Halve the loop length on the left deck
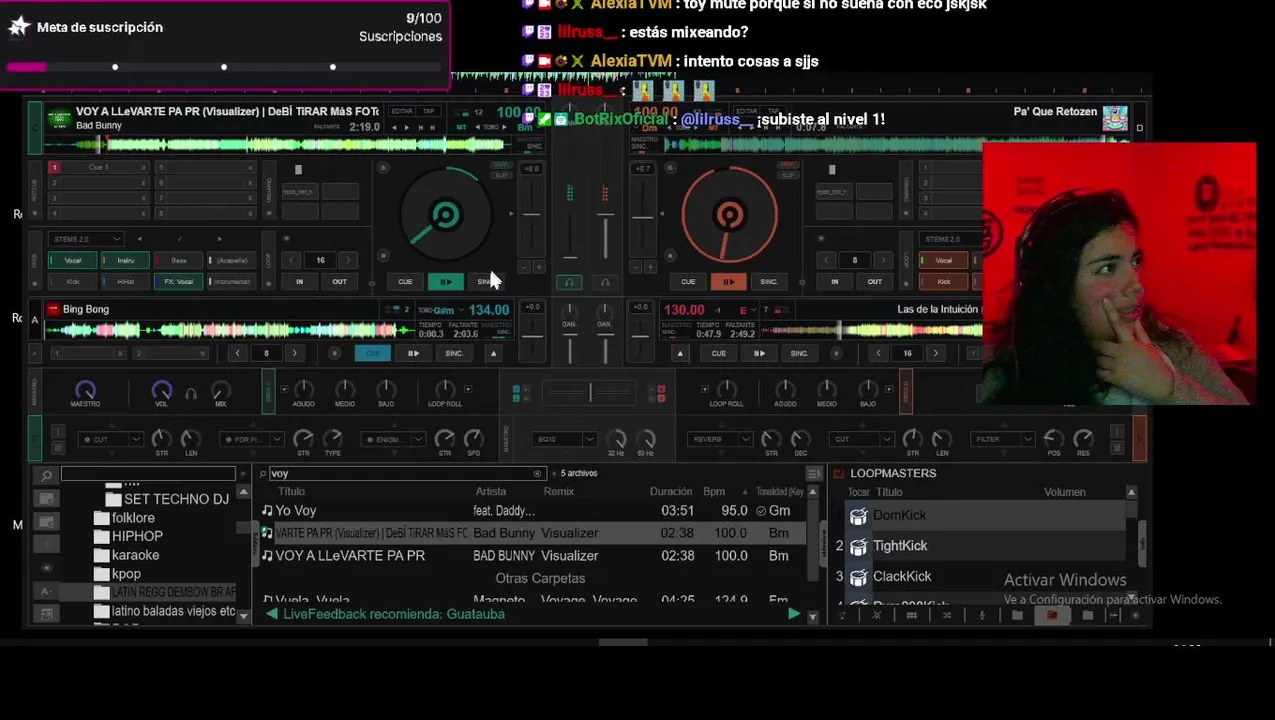This screenshot has width=1275, height=720. point(292,260)
